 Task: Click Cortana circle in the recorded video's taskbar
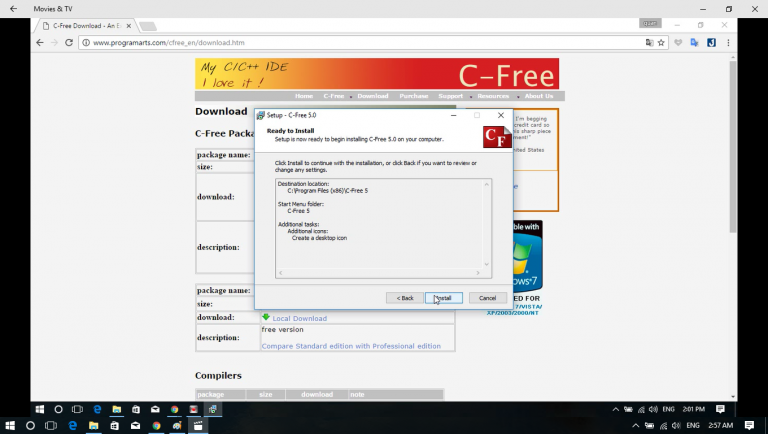click(58, 409)
